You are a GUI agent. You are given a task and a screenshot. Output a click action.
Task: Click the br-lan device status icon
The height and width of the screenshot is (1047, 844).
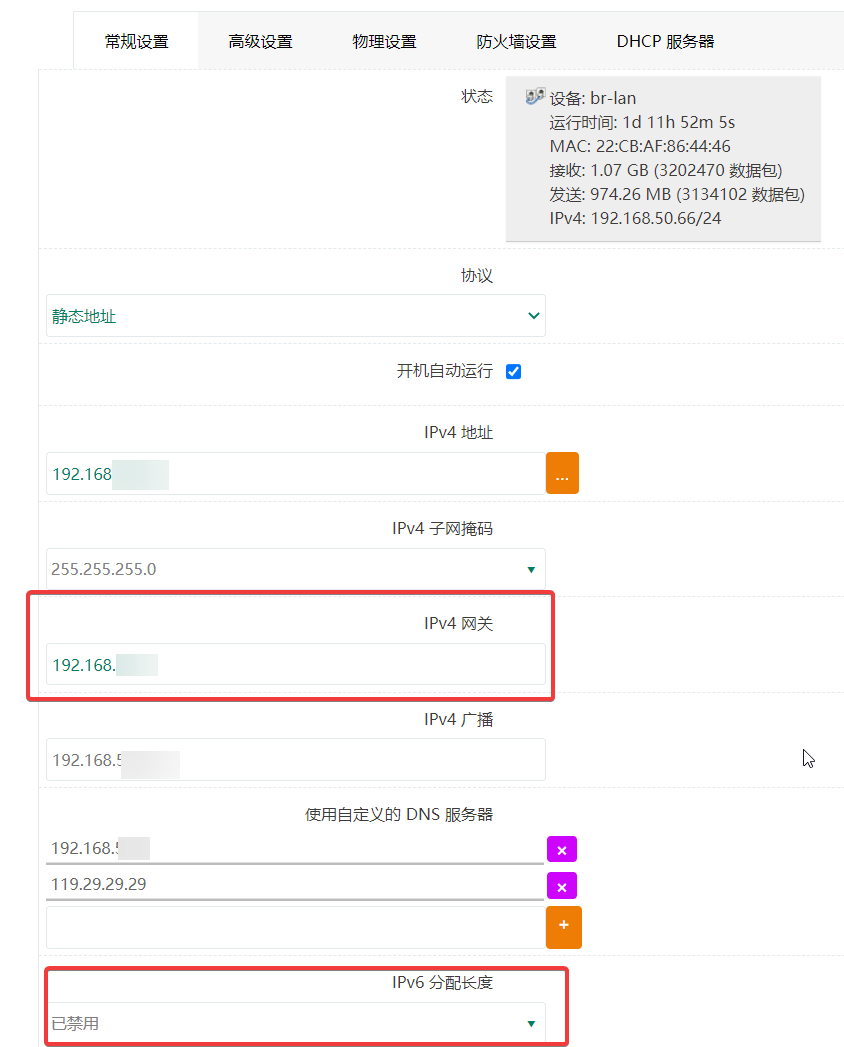[x=535, y=97]
